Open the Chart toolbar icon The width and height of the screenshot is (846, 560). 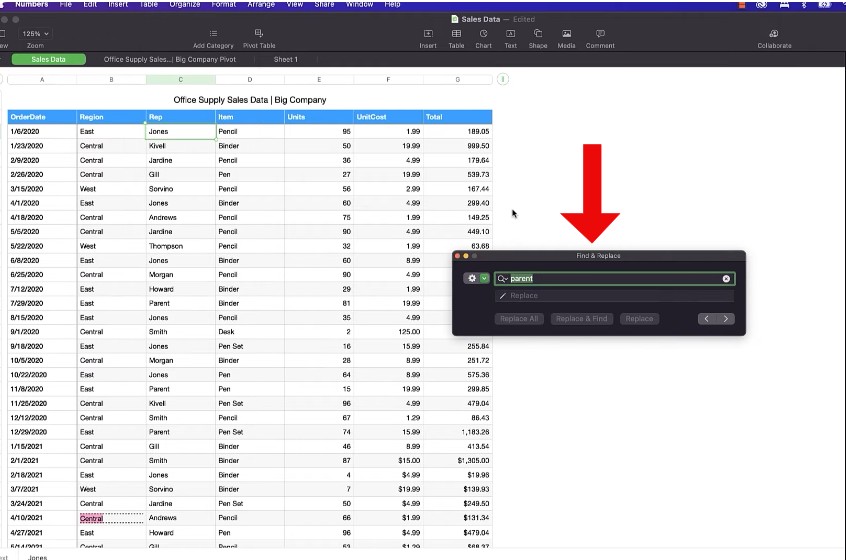[x=483, y=33]
